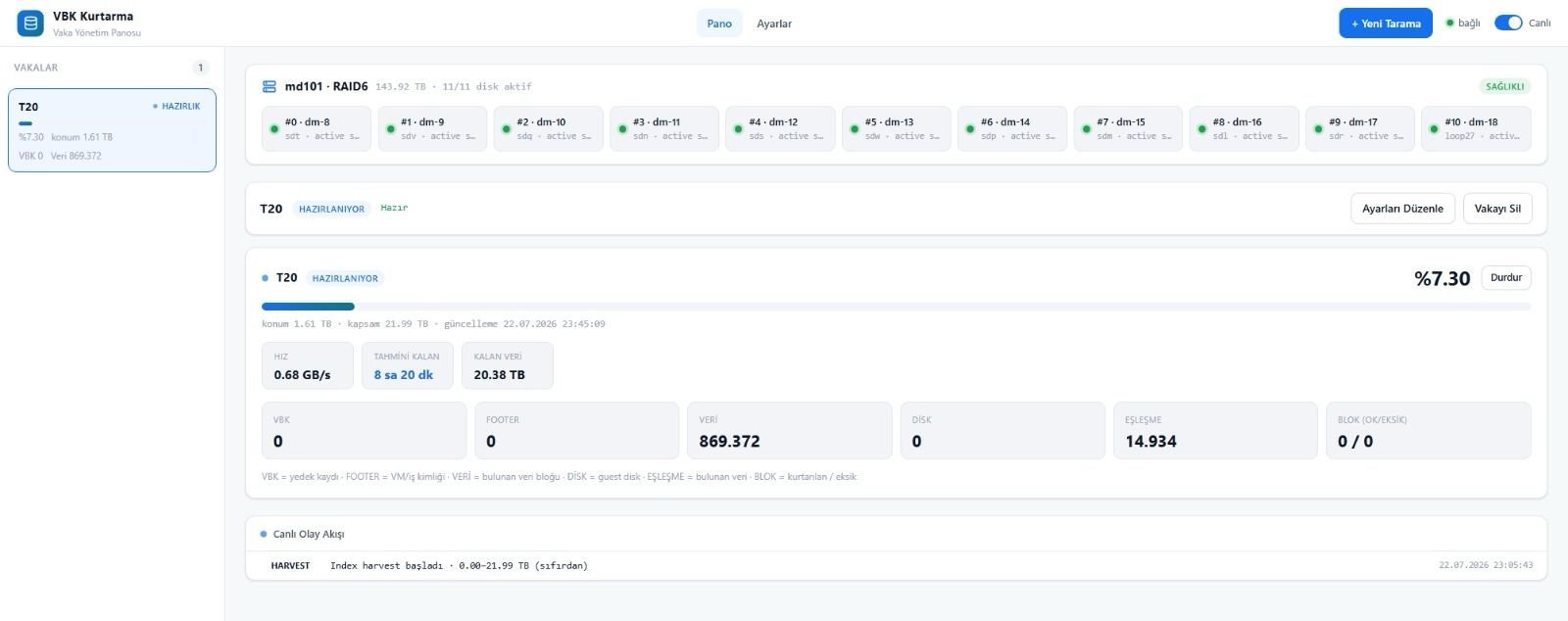Click the KALAN VERİ 20.38 TB box

(x=508, y=365)
